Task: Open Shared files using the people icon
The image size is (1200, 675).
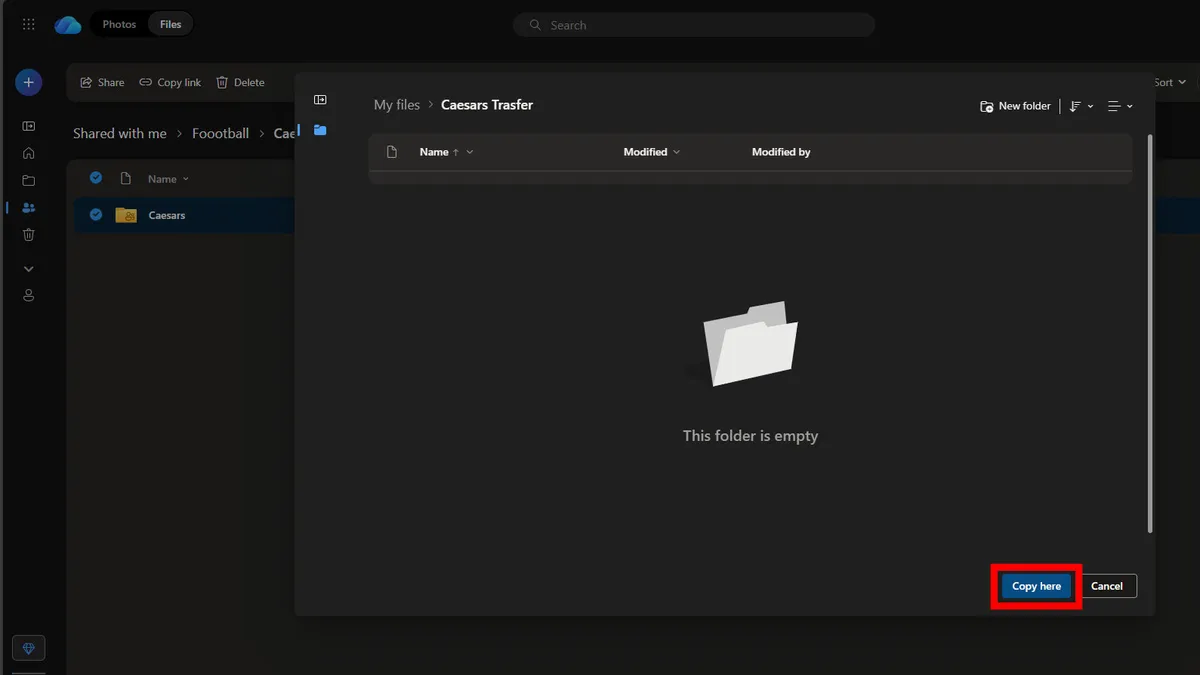Action: (28, 208)
